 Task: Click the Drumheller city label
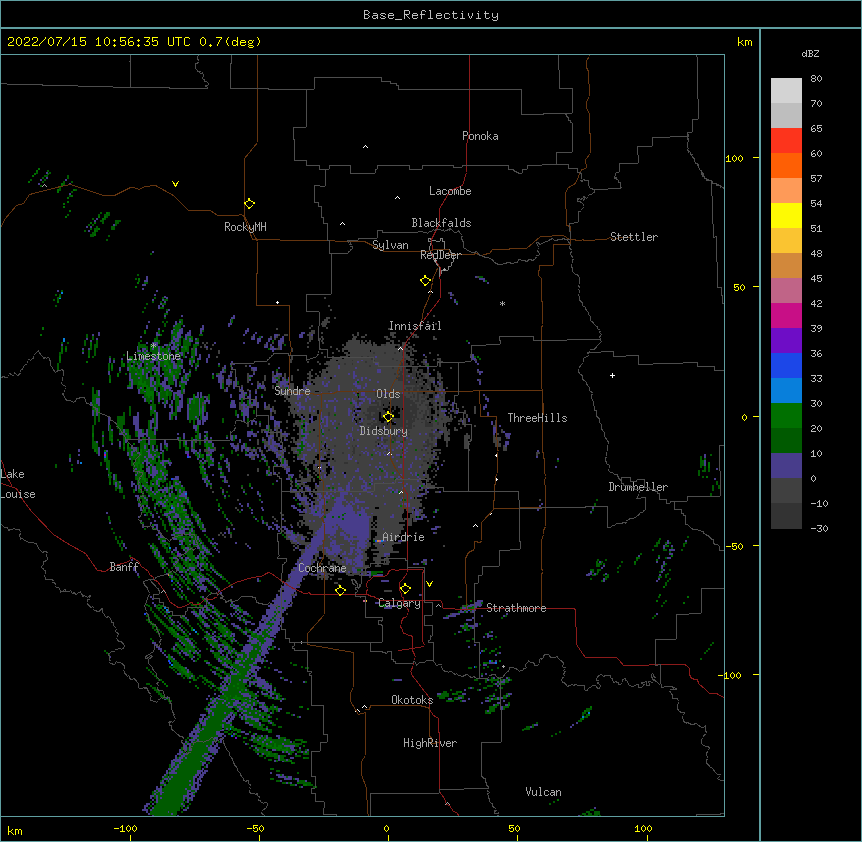pos(638,487)
